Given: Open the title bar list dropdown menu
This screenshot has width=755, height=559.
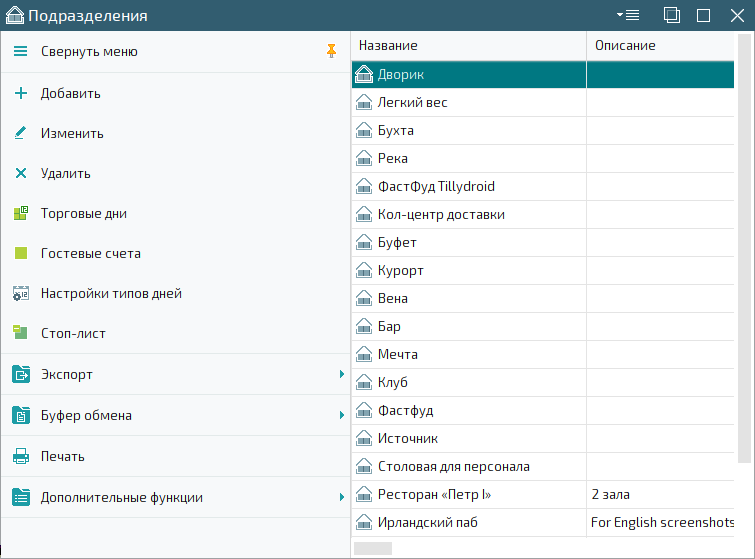Looking at the screenshot, I should (628, 15).
